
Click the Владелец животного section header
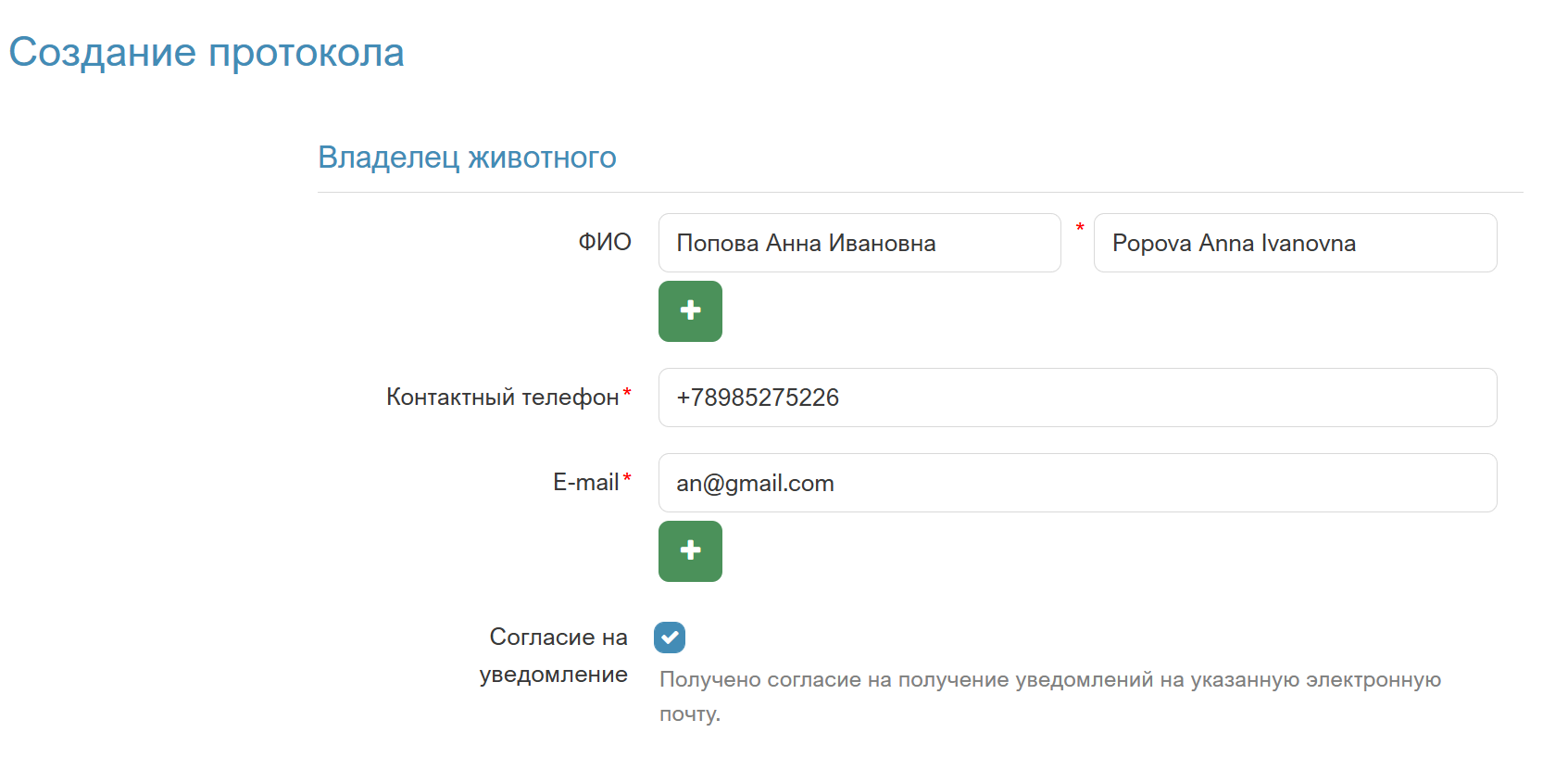(x=467, y=158)
